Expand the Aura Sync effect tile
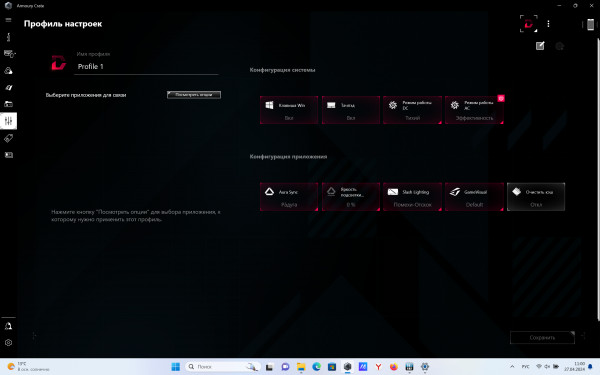Image resolution: width=600 pixels, height=375 pixels. 289,197
